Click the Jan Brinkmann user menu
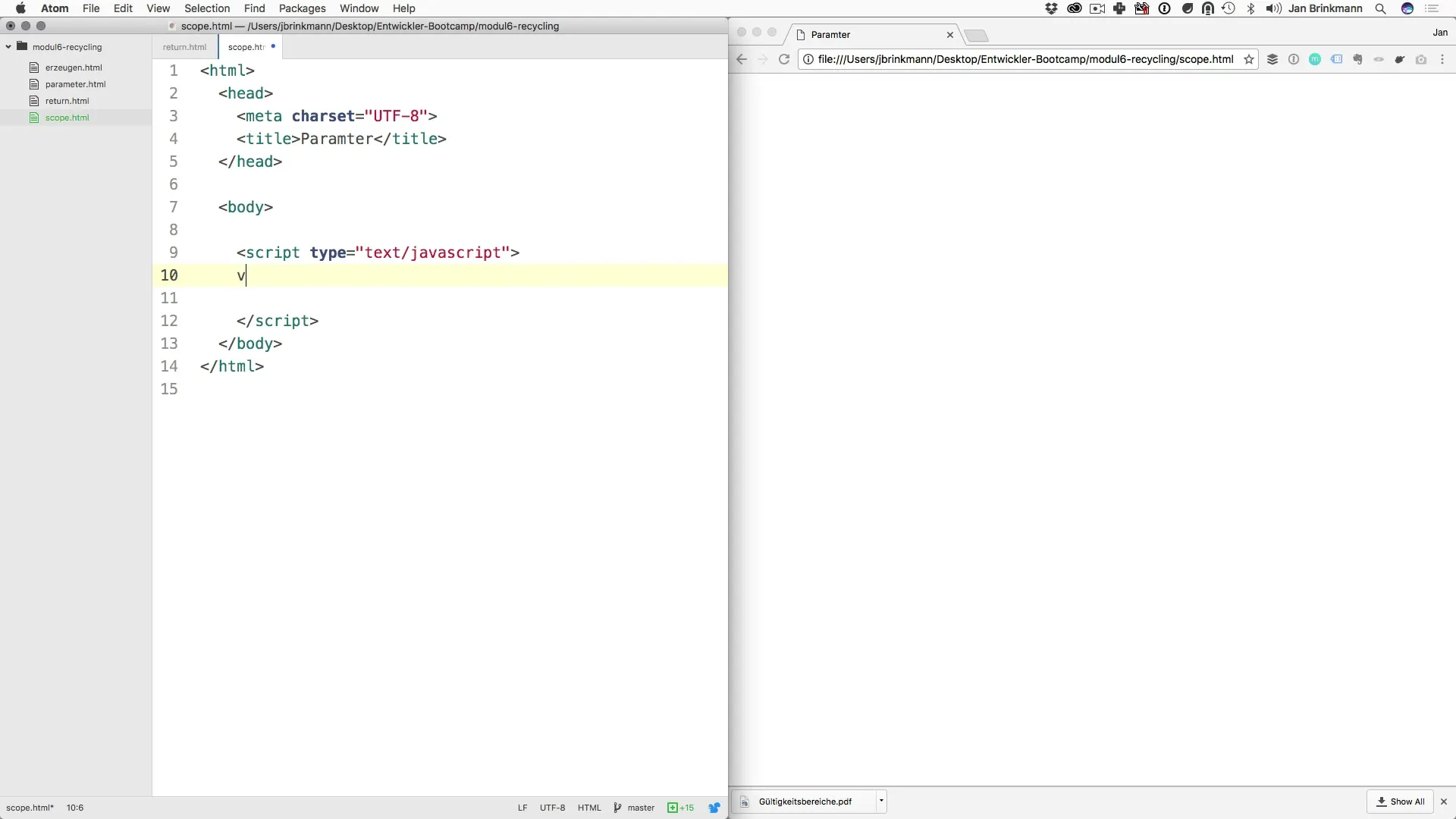This screenshot has height=819, width=1456. (1325, 8)
